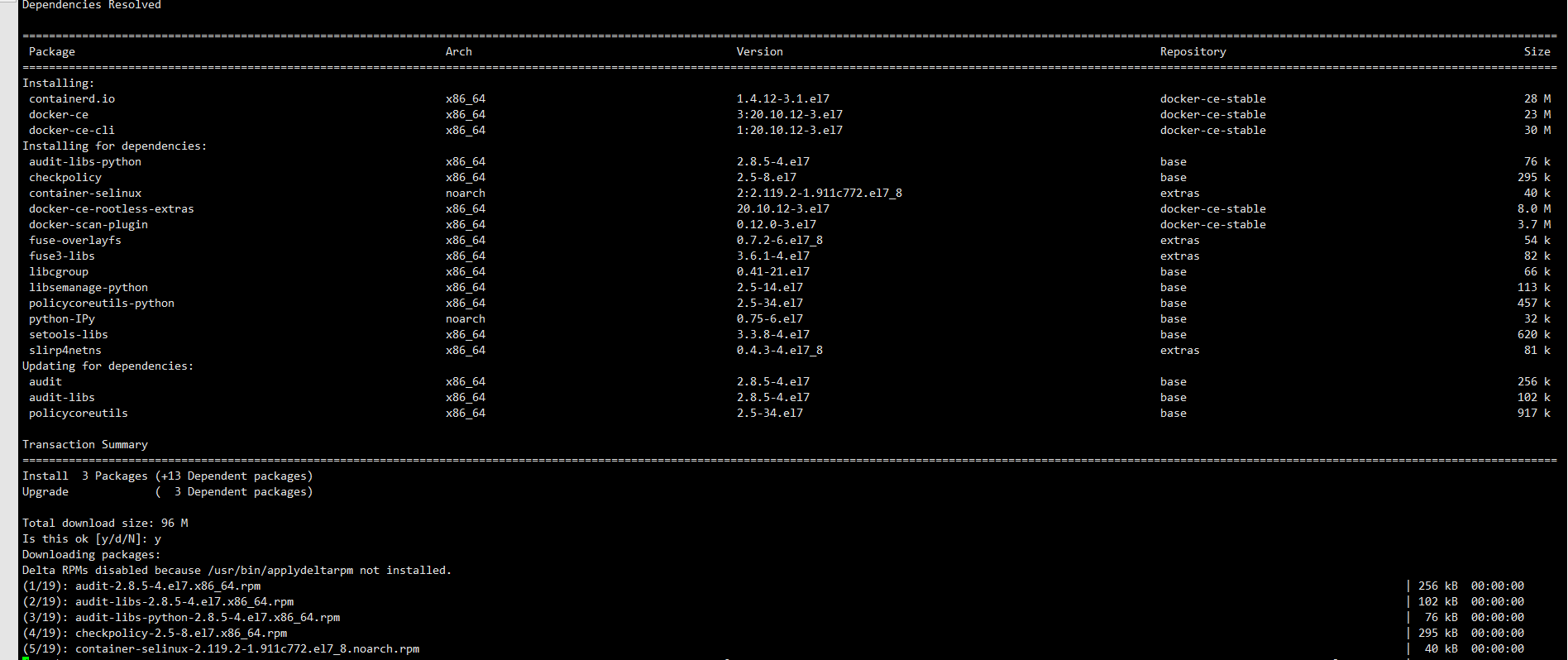Select extras repository of fuse3-libs

pos(1180,256)
